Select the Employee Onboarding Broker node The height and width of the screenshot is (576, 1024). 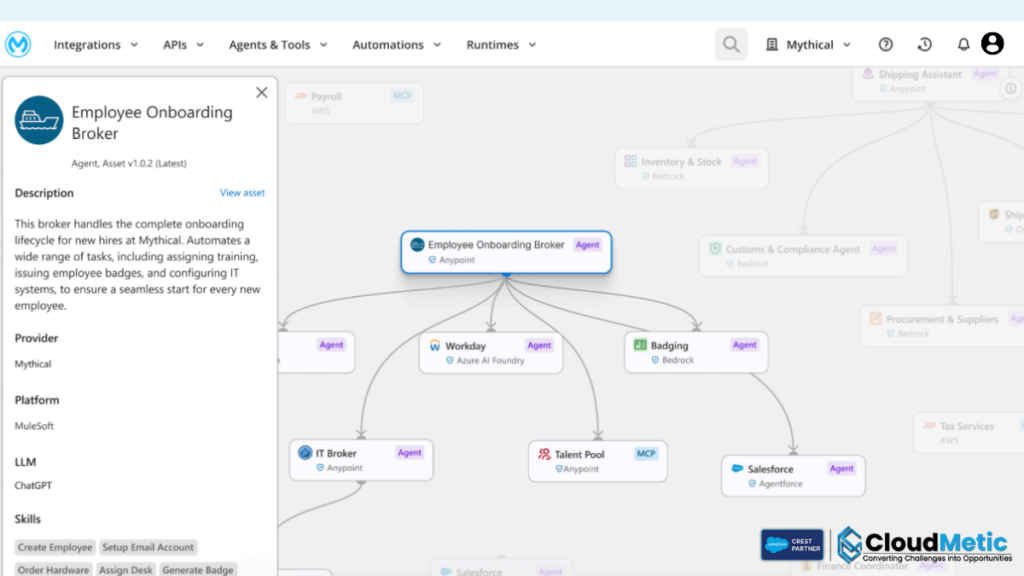point(506,251)
